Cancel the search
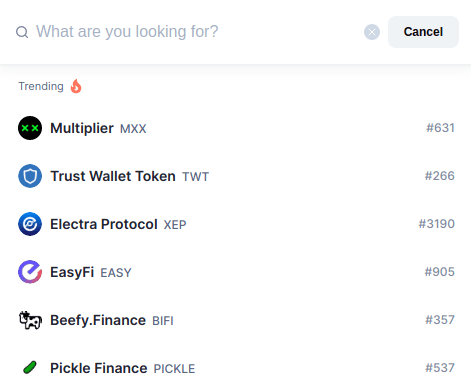471x389 pixels. coord(423,32)
